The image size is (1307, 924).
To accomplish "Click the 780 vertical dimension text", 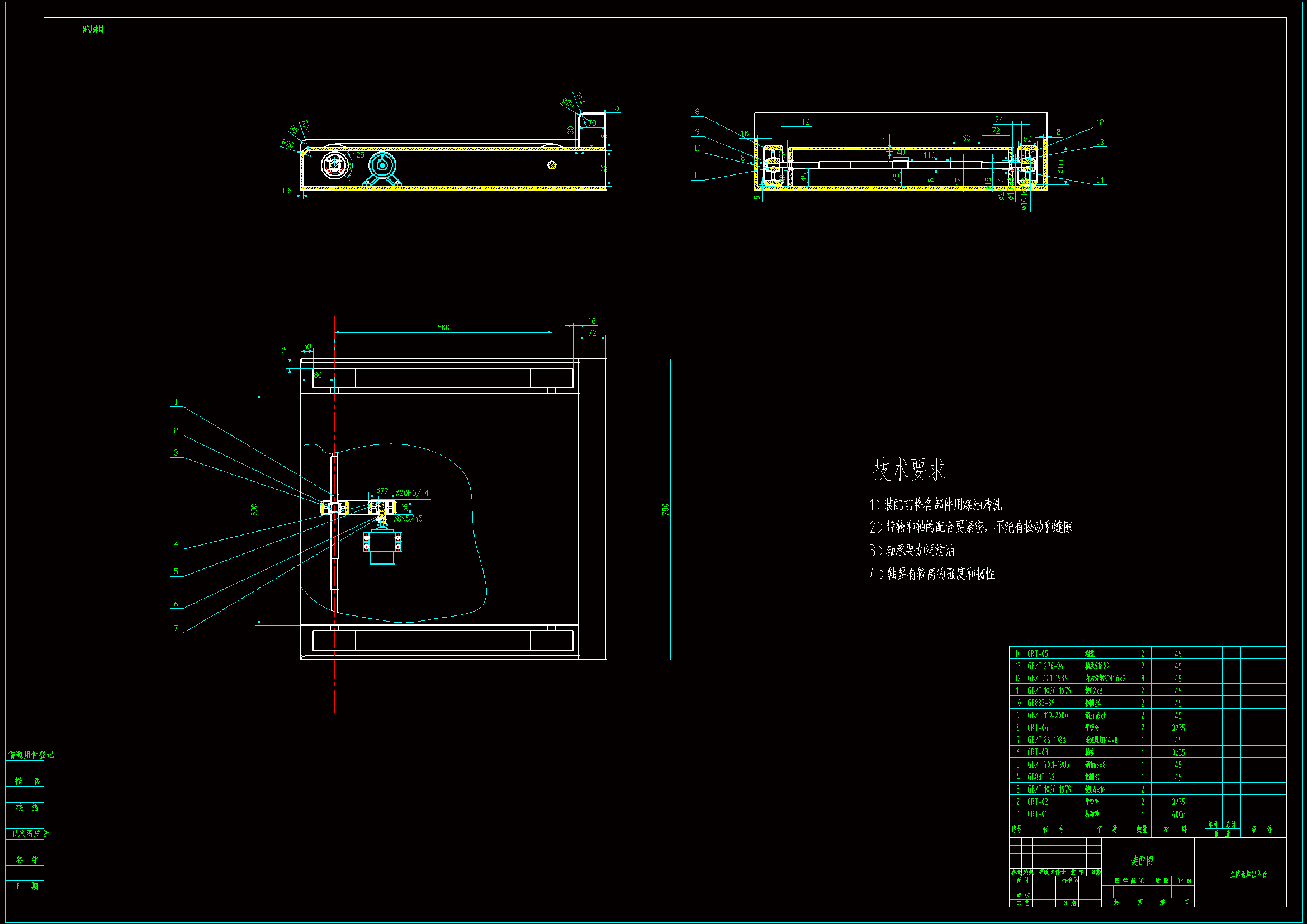I will coord(665,509).
